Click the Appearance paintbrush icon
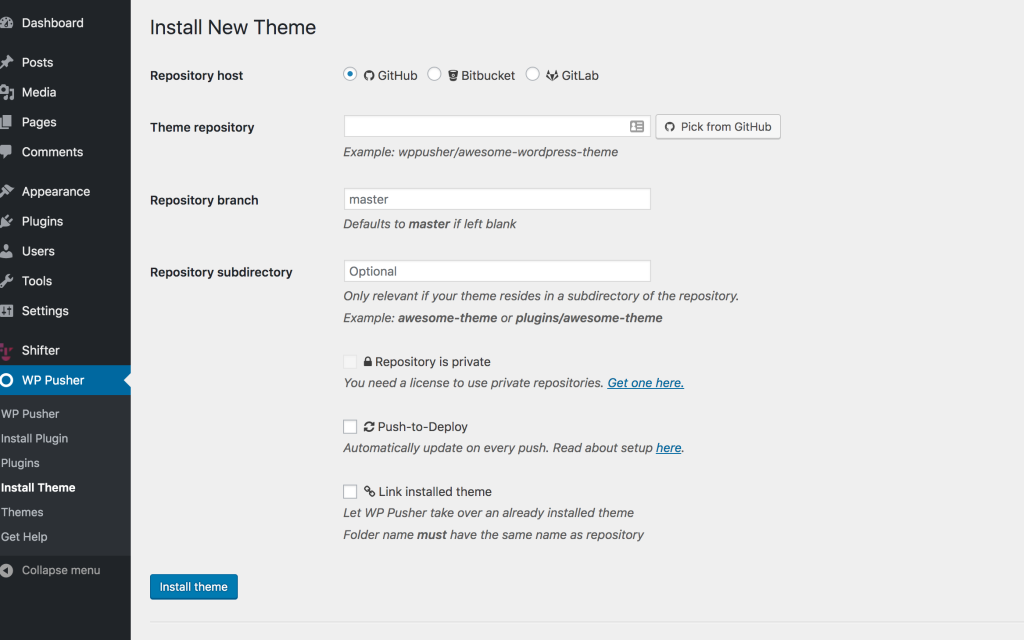Viewport: 1024px width, 640px height. 7,191
